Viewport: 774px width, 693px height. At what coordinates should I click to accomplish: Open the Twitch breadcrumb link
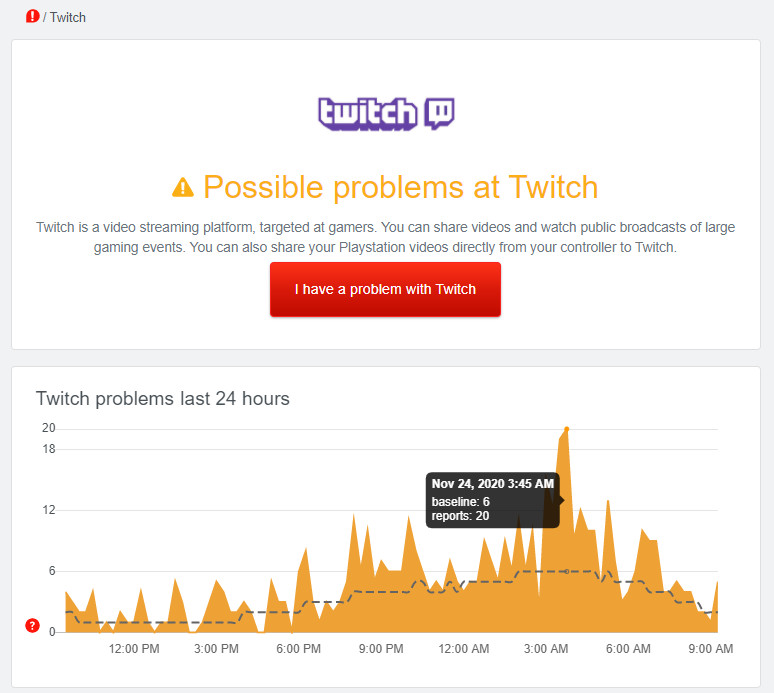coord(68,17)
